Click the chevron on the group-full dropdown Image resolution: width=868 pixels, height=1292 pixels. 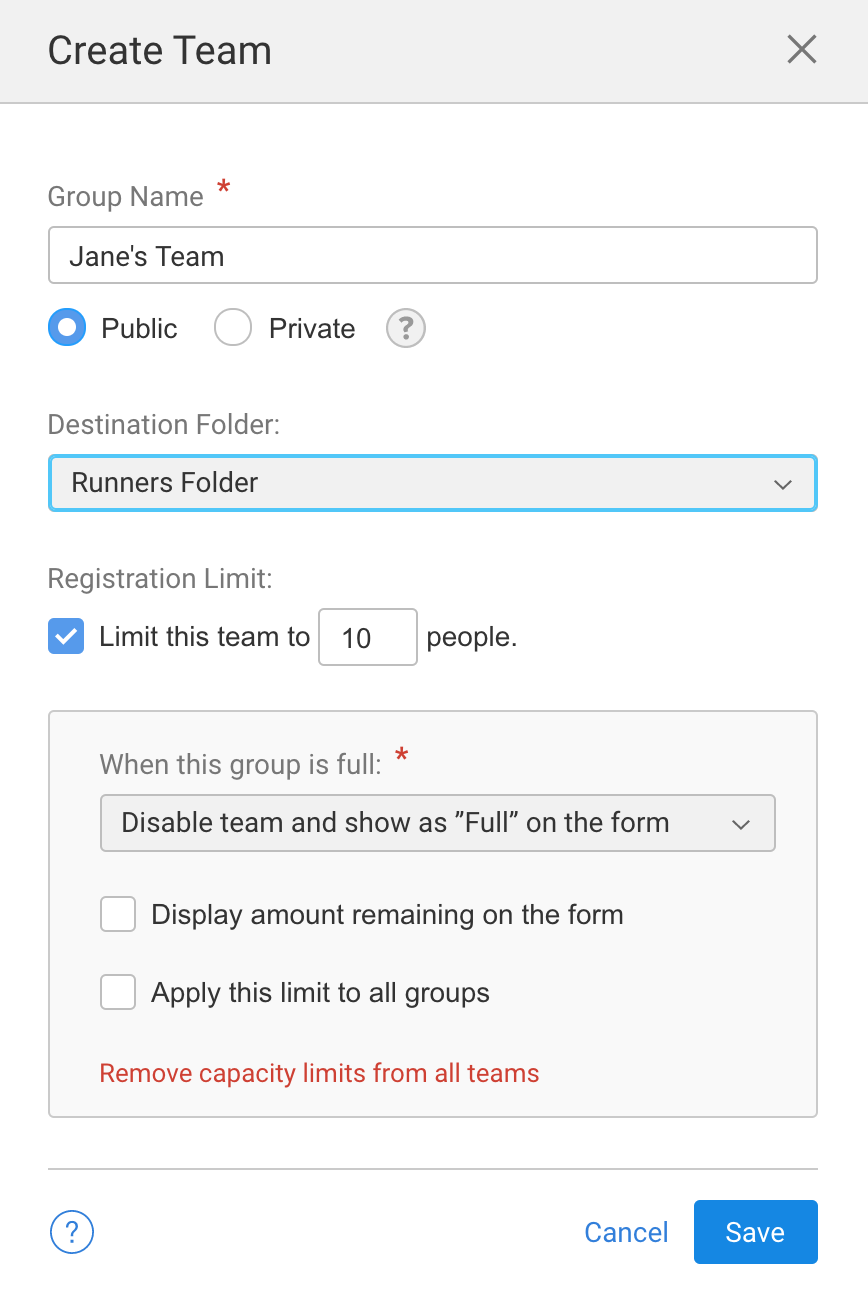[741, 824]
